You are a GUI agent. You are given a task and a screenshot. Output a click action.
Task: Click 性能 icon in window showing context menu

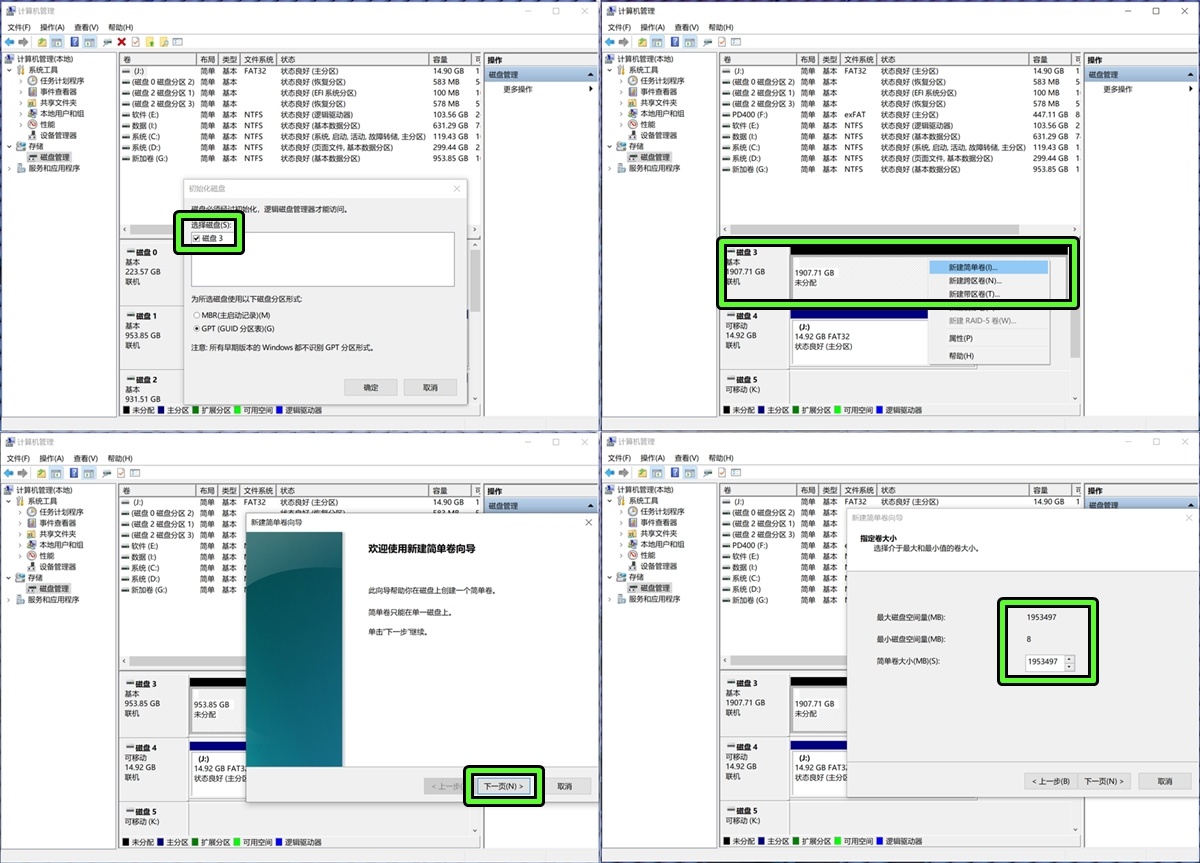633,124
